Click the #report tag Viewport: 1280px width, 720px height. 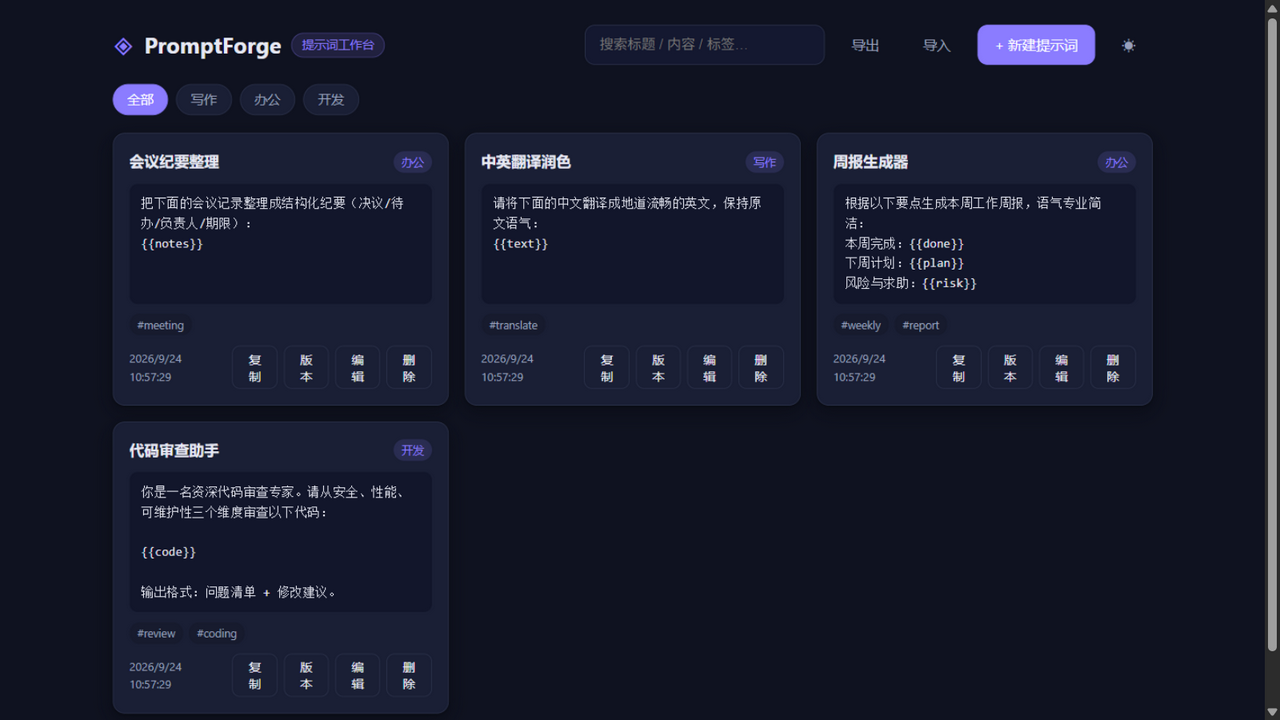point(921,325)
